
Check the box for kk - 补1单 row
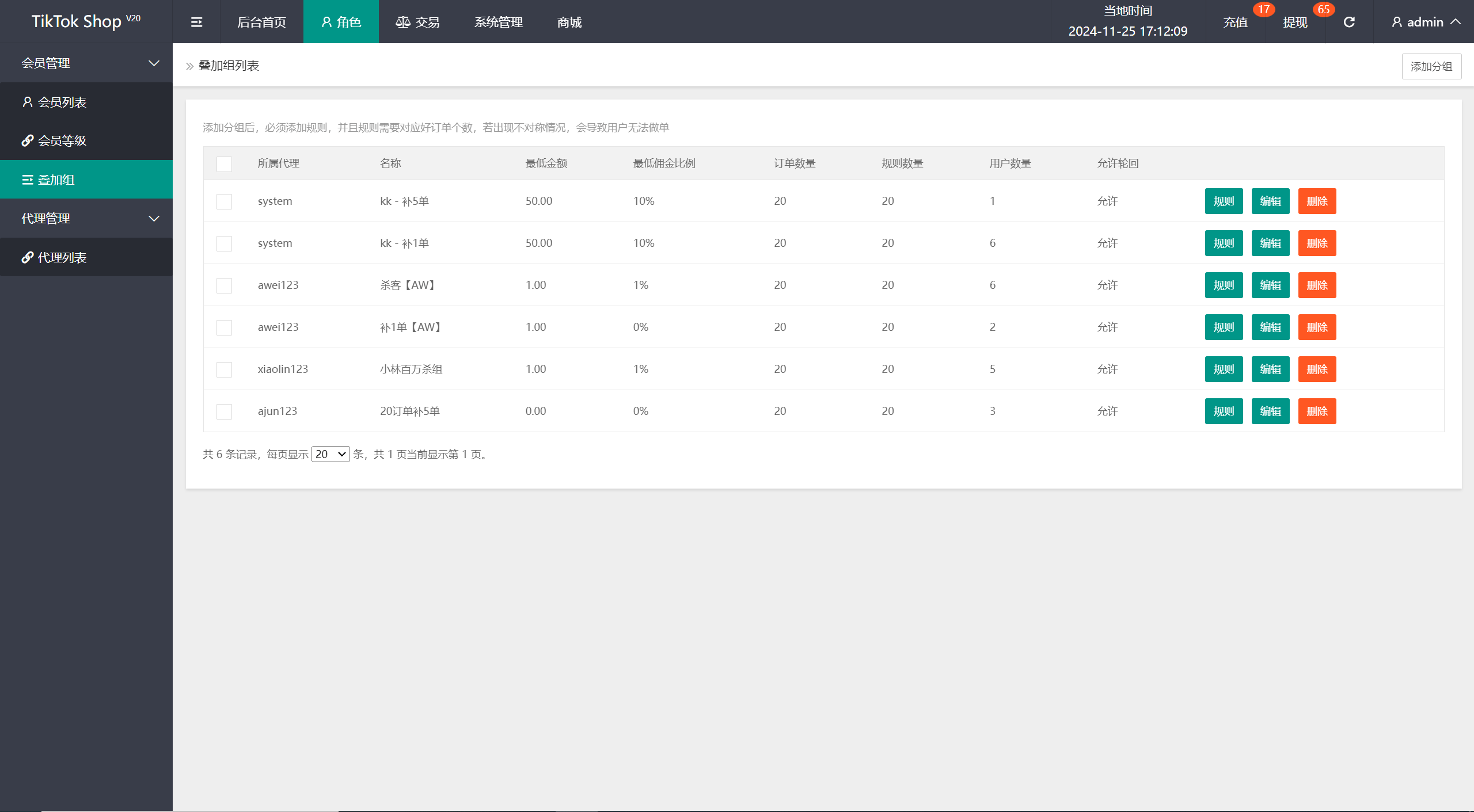[x=224, y=243]
